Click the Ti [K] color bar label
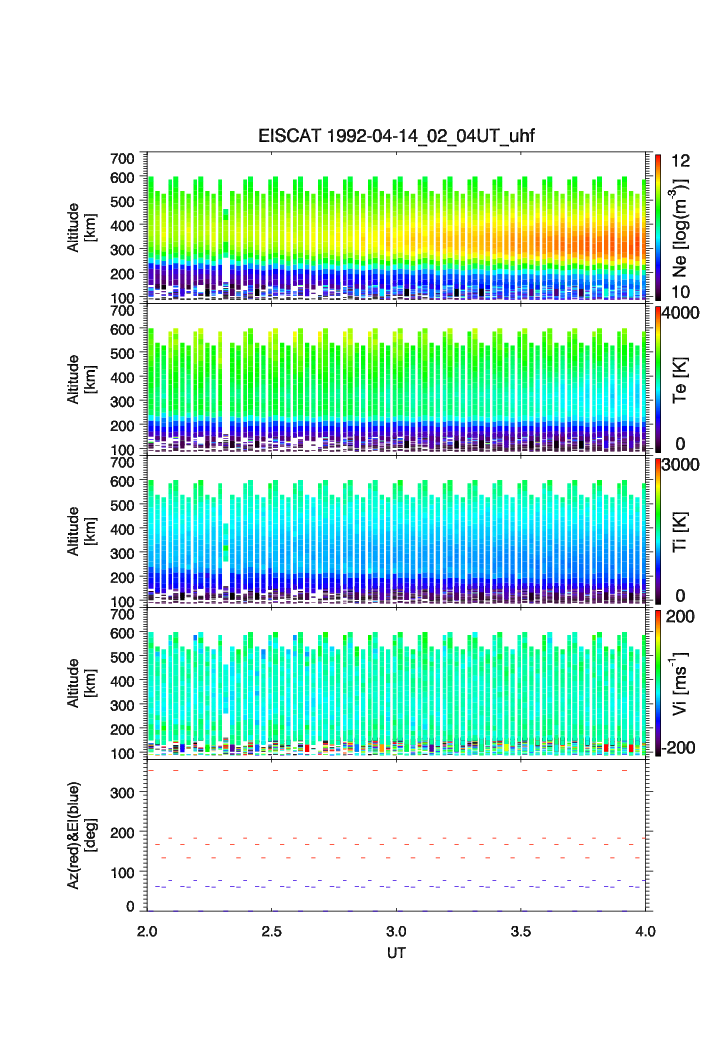 click(679, 532)
